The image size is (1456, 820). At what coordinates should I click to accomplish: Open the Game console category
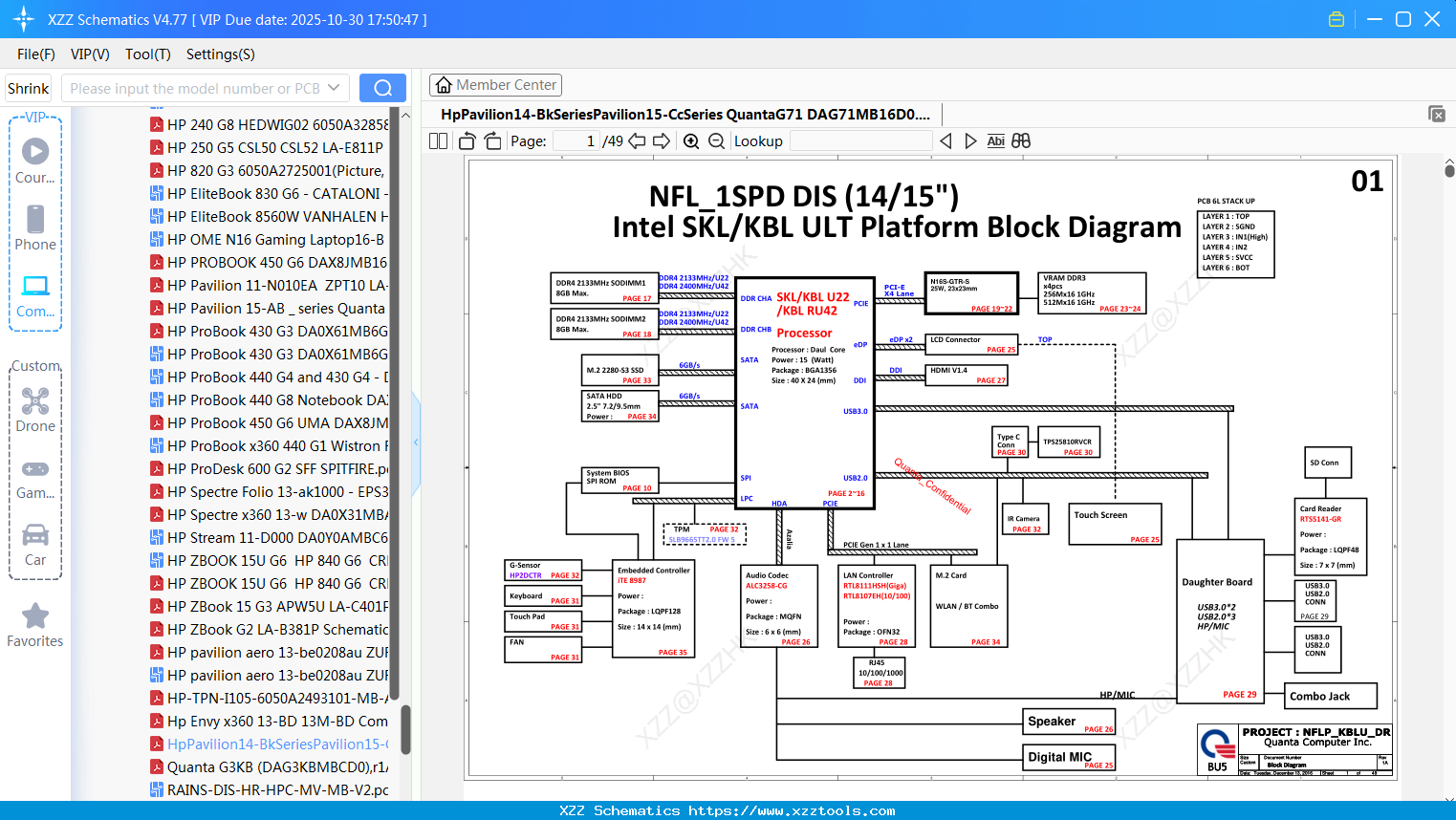[35, 478]
